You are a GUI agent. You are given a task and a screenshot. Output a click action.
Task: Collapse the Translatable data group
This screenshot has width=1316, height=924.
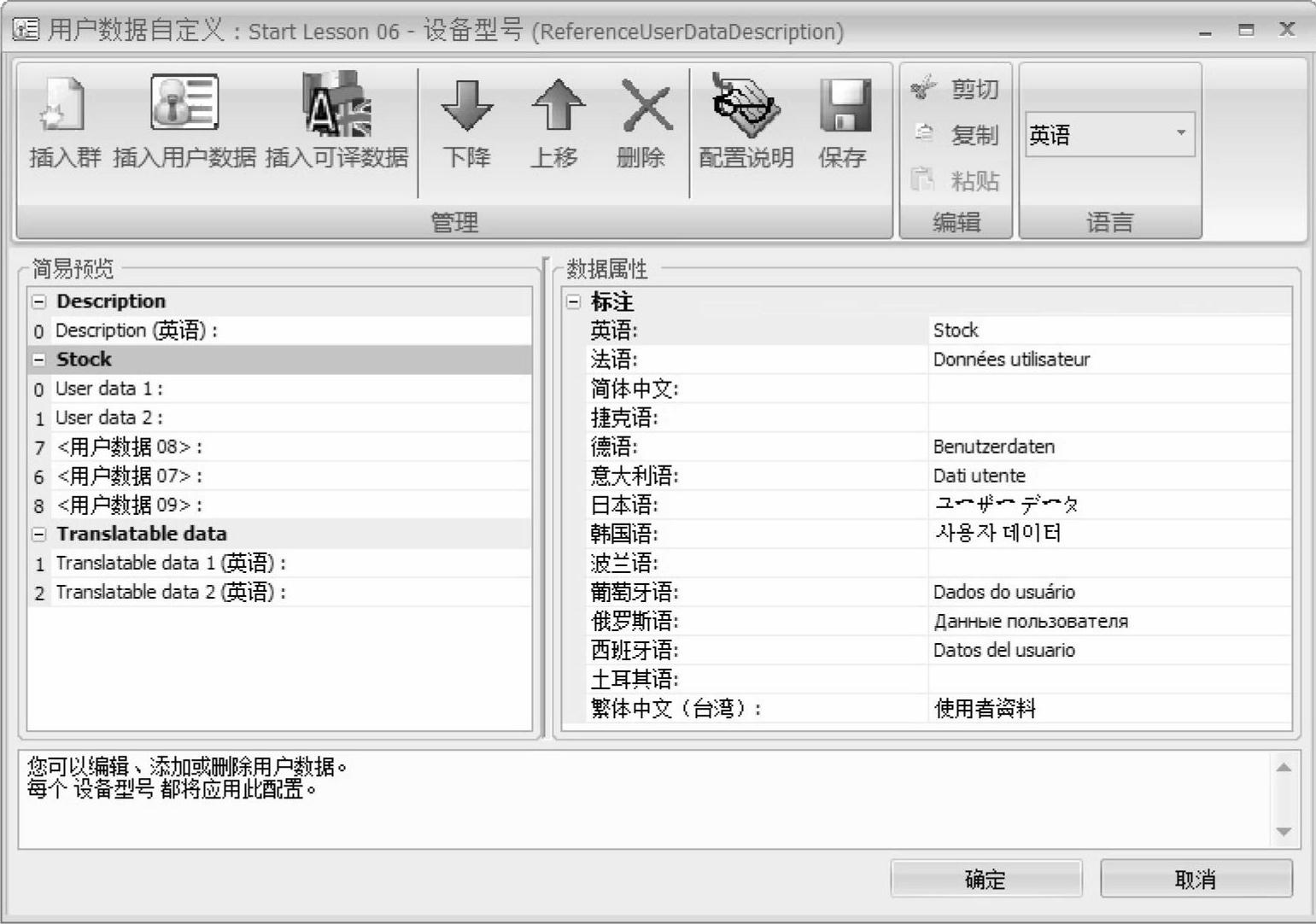click(39, 535)
